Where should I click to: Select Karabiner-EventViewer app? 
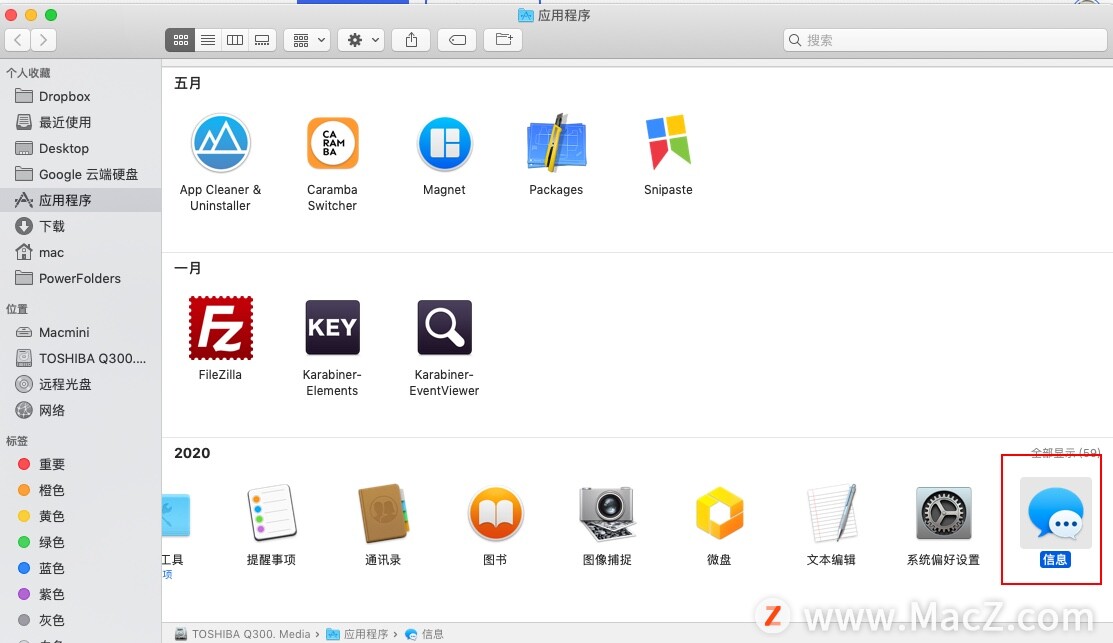point(444,327)
